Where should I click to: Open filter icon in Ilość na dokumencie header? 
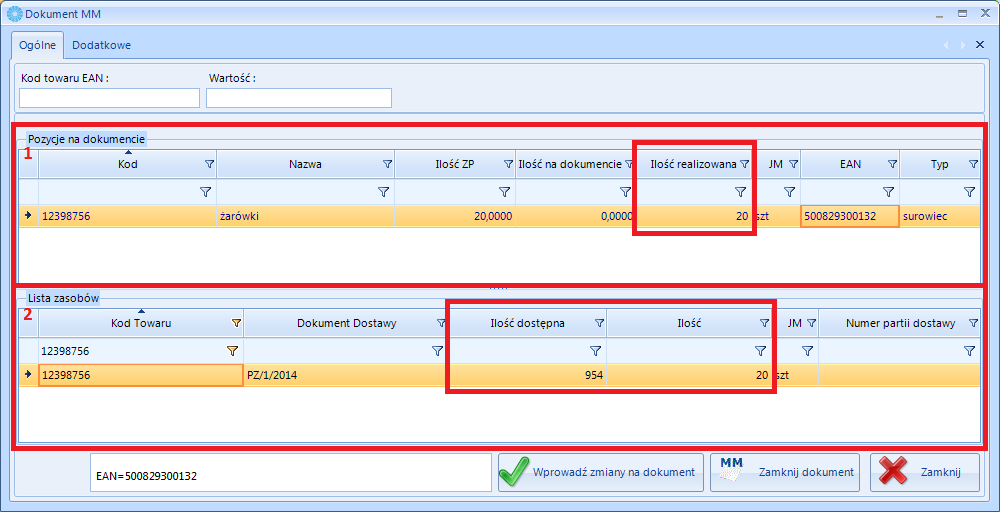click(629, 165)
